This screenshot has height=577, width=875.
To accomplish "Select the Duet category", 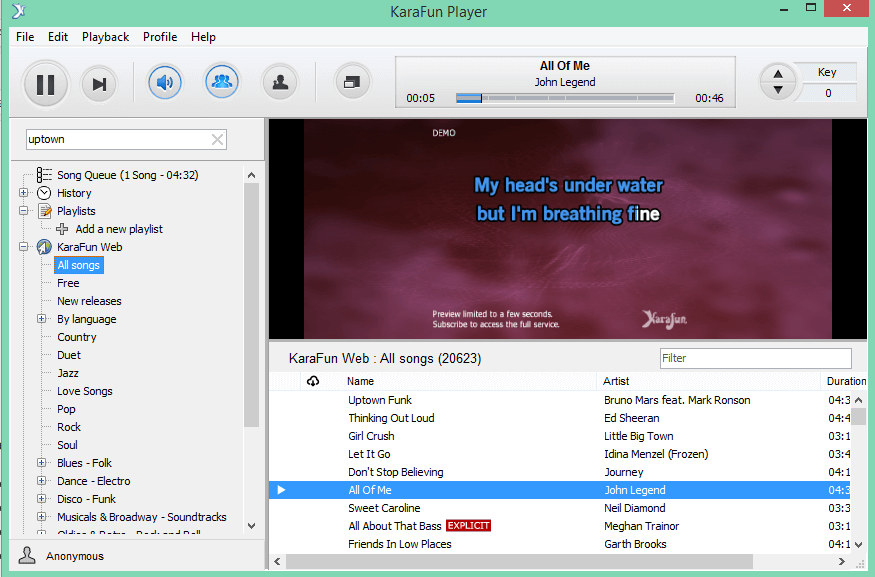I will click(69, 355).
